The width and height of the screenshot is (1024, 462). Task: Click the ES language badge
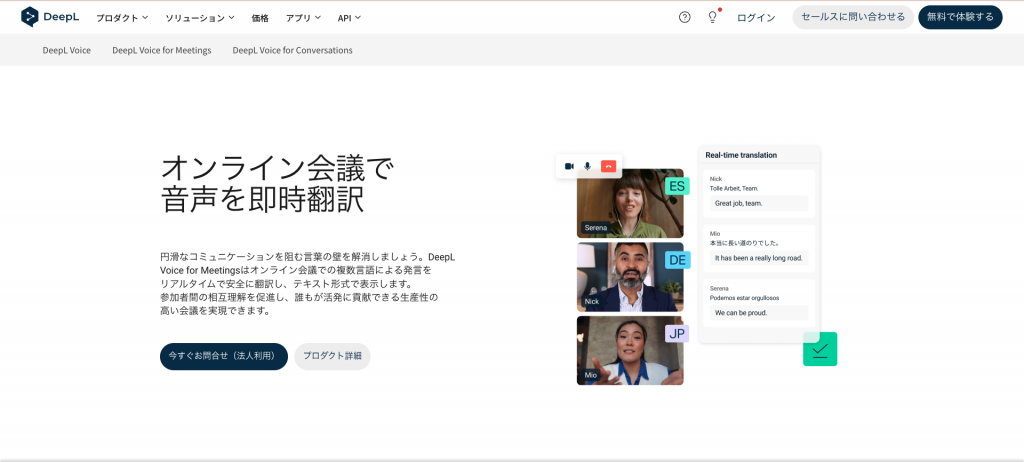pos(677,186)
